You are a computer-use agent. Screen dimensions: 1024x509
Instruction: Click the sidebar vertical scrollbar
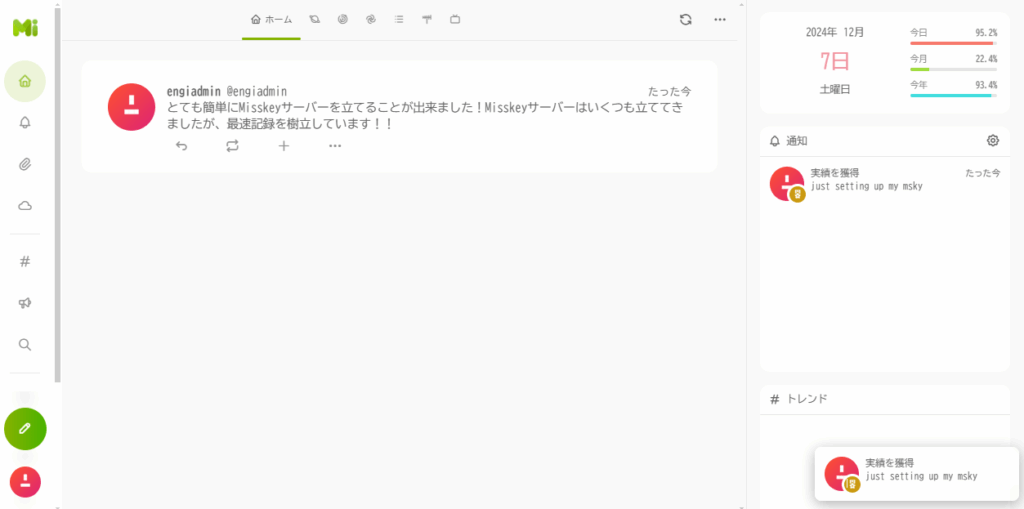(57, 196)
